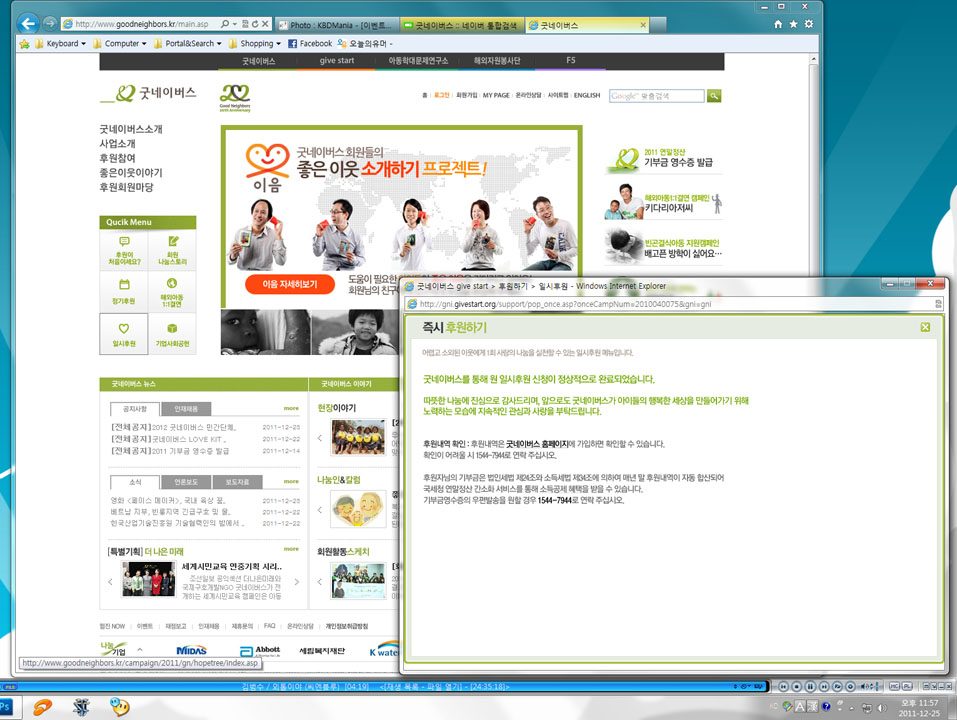Image resolution: width=957 pixels, height=720 pixels.
Task: Click the MY PAGE link in site header
Action: click(496, 95)
